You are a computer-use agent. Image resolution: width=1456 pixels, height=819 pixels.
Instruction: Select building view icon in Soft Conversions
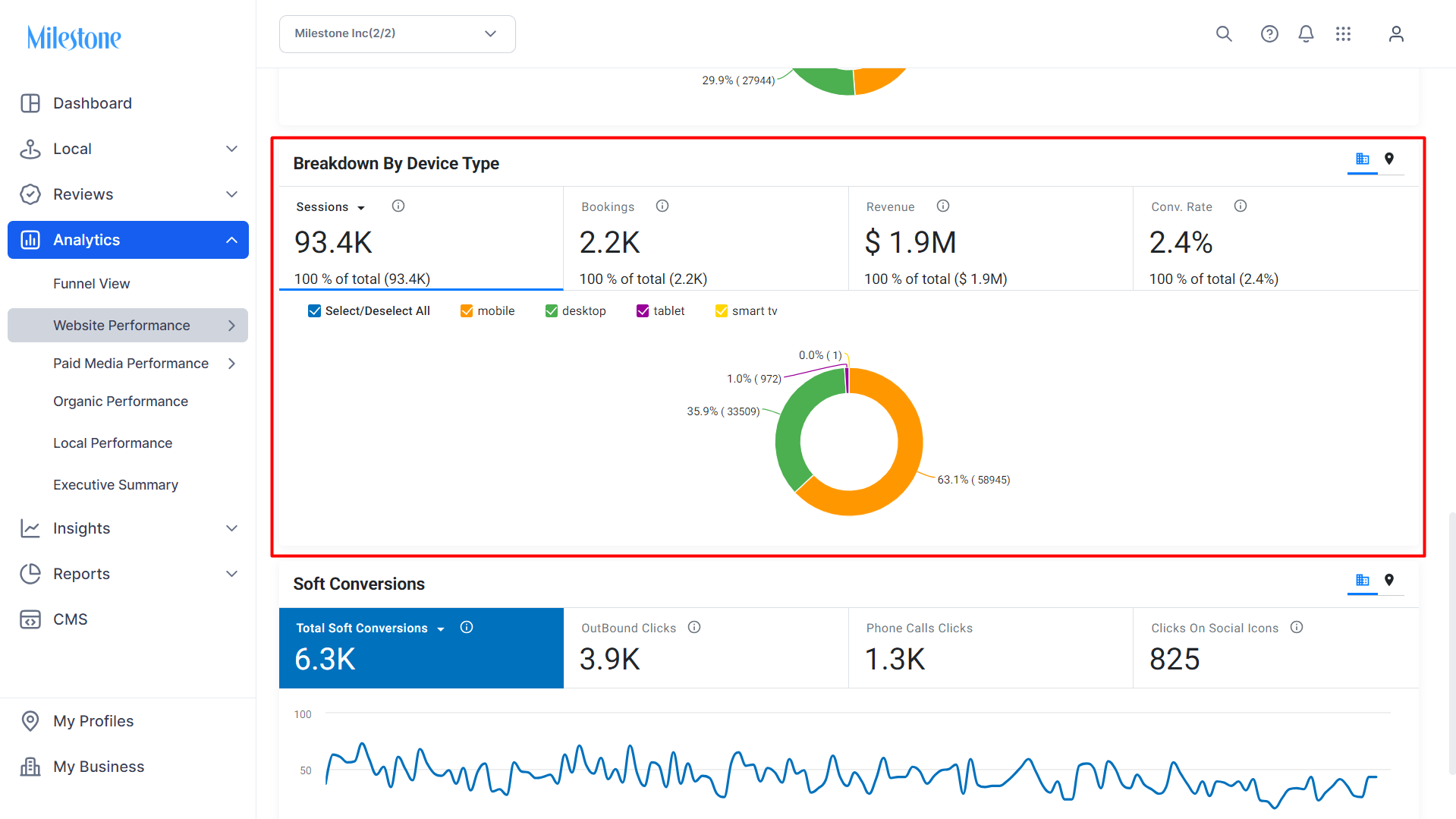(x=1363, y=580)
